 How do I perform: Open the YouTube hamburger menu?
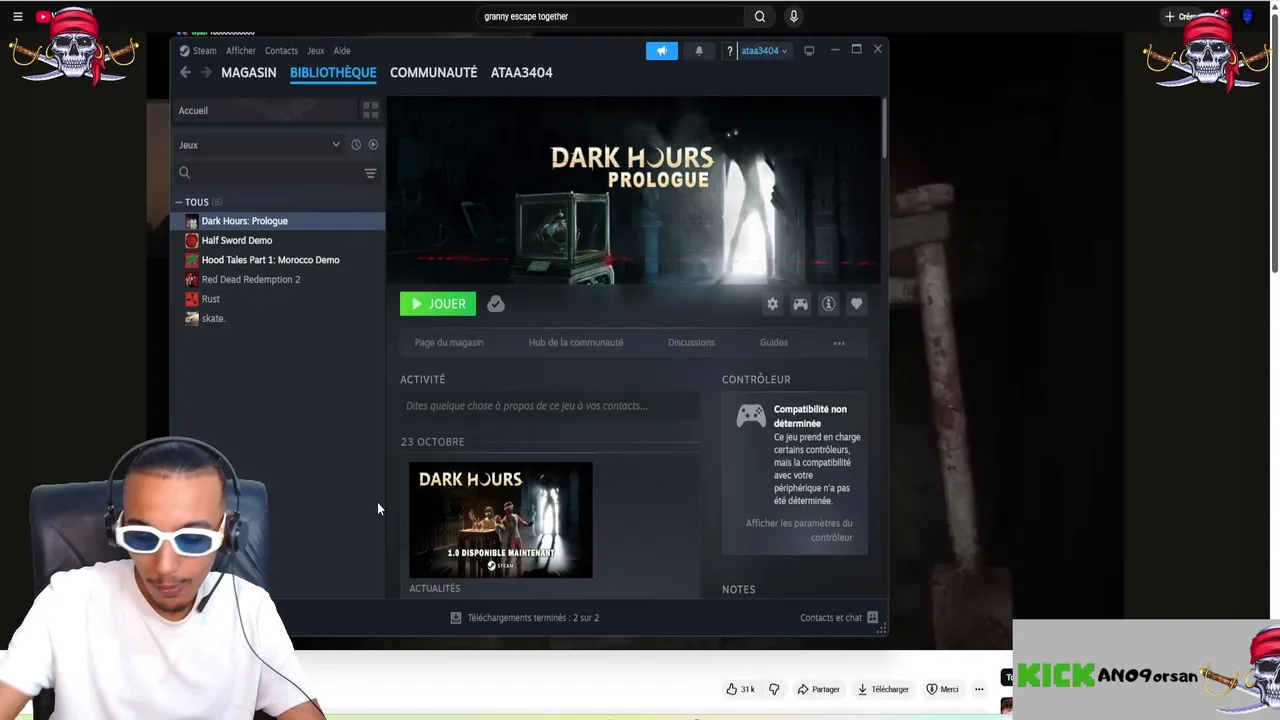pos(17,16)
